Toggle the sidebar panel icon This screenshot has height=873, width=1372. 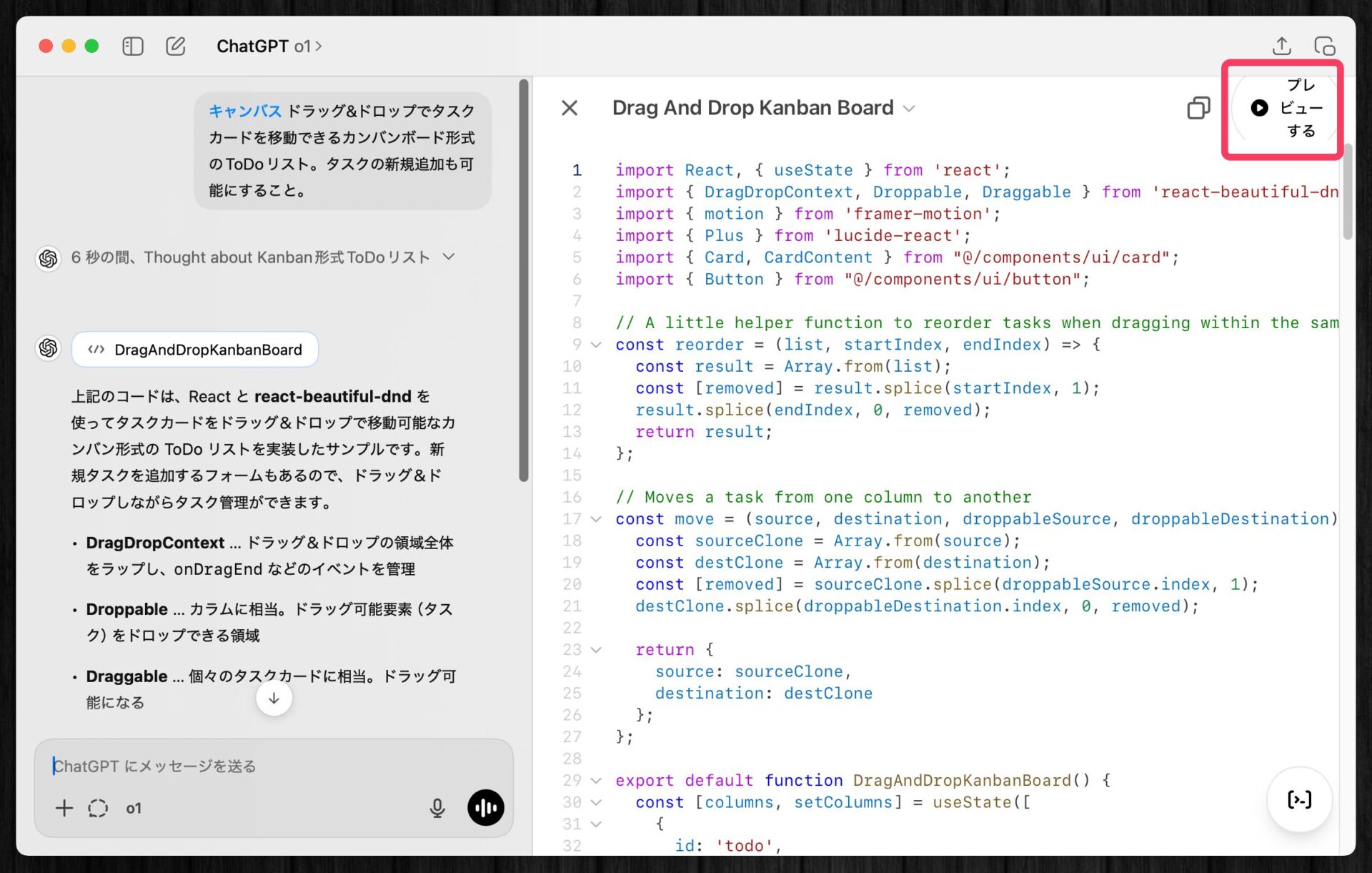[133, 46]
